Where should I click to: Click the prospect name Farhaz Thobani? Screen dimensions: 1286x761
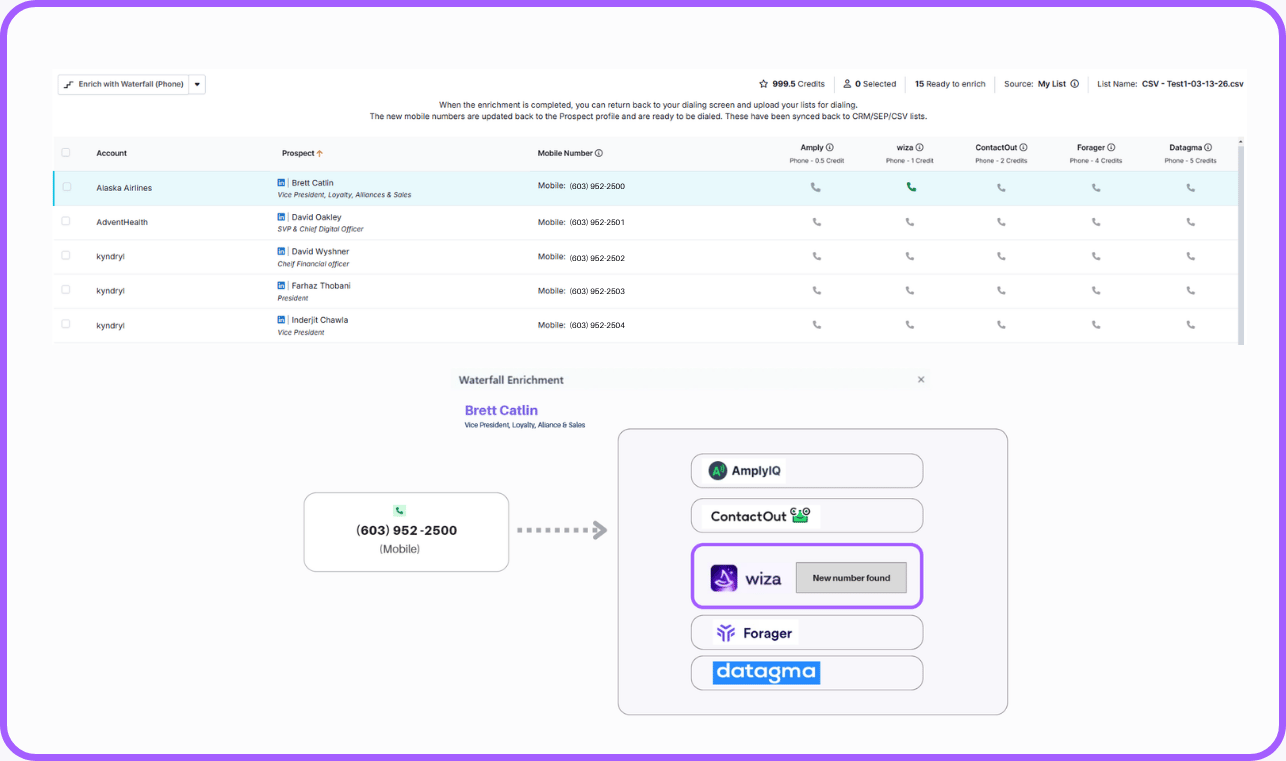(x=321, y=286)
